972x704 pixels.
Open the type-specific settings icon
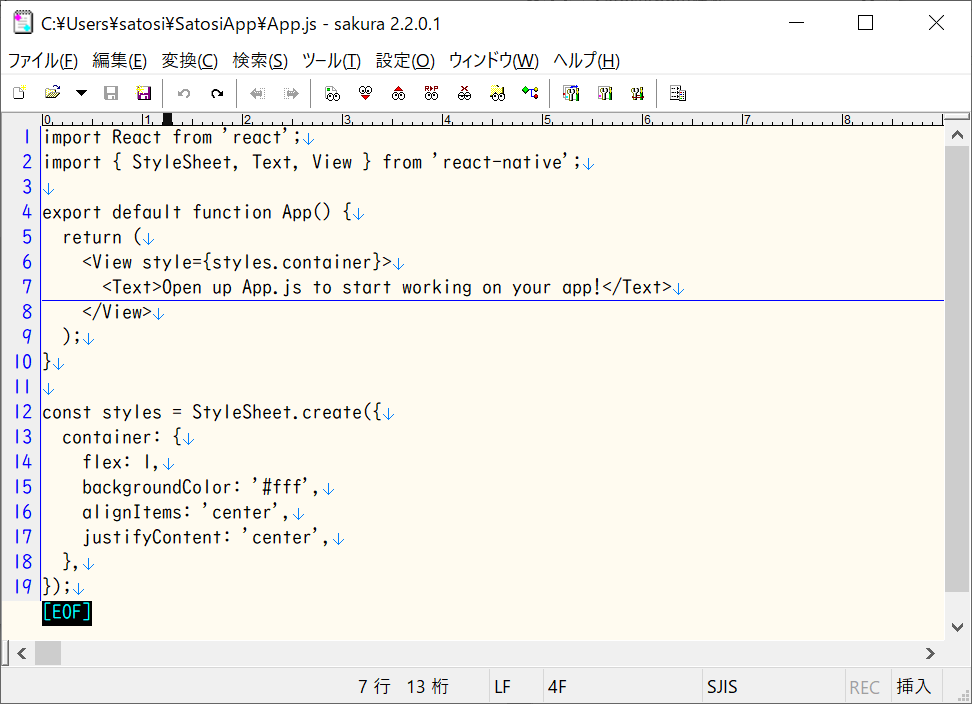pos(605,93)
